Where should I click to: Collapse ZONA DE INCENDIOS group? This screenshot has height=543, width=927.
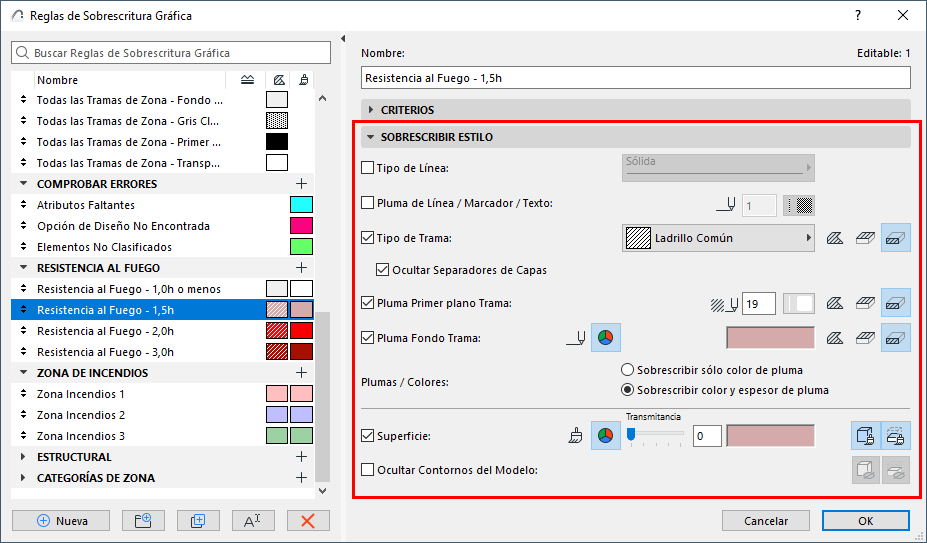(24, 373)
